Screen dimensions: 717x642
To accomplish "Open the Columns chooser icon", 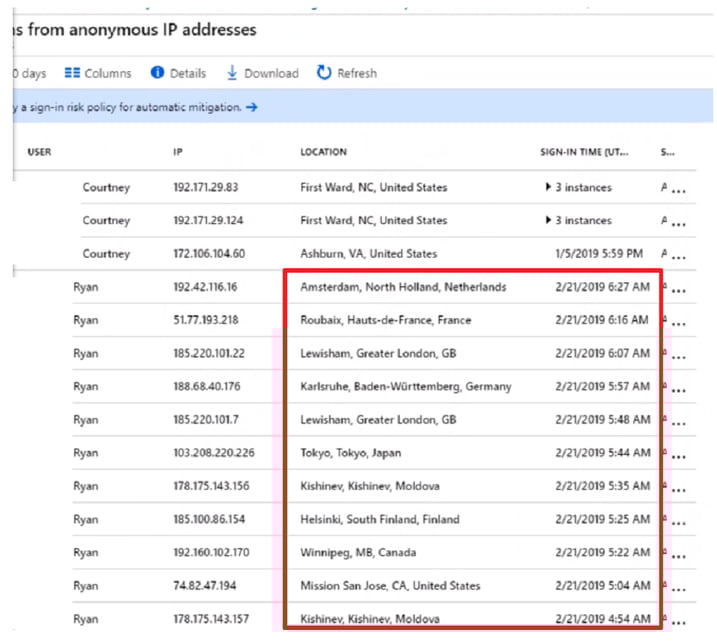I will coord(72,73).
